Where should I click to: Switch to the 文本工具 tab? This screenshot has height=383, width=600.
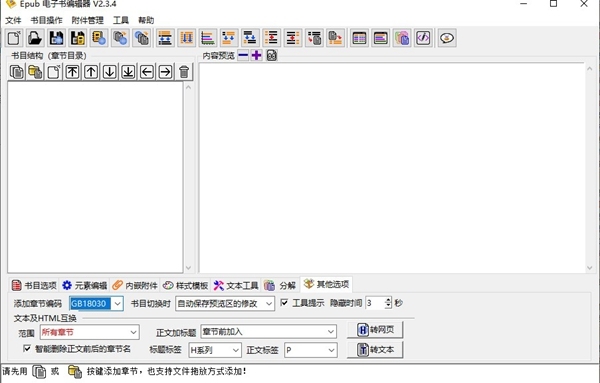236,285
